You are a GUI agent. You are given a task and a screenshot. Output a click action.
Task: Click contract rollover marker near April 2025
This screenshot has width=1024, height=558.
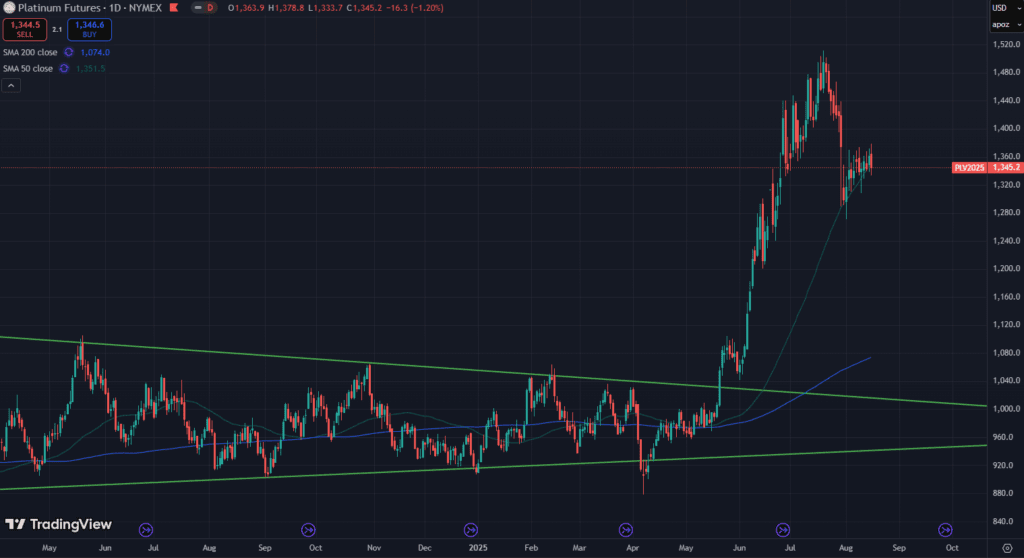626,529
